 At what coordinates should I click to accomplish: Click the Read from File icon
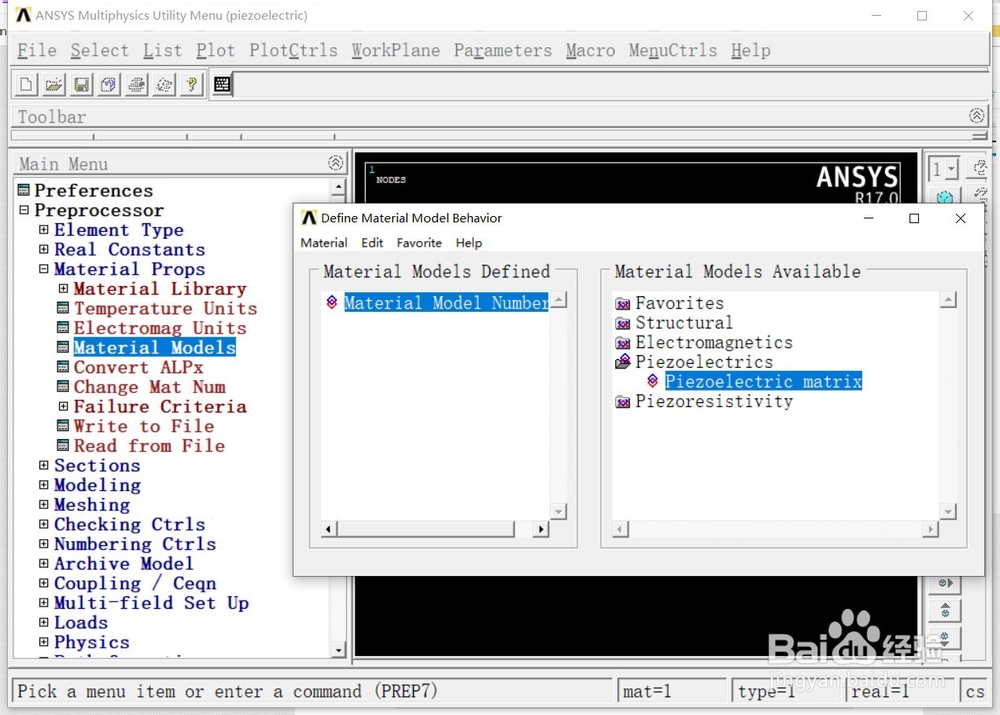tap(63, 445)
